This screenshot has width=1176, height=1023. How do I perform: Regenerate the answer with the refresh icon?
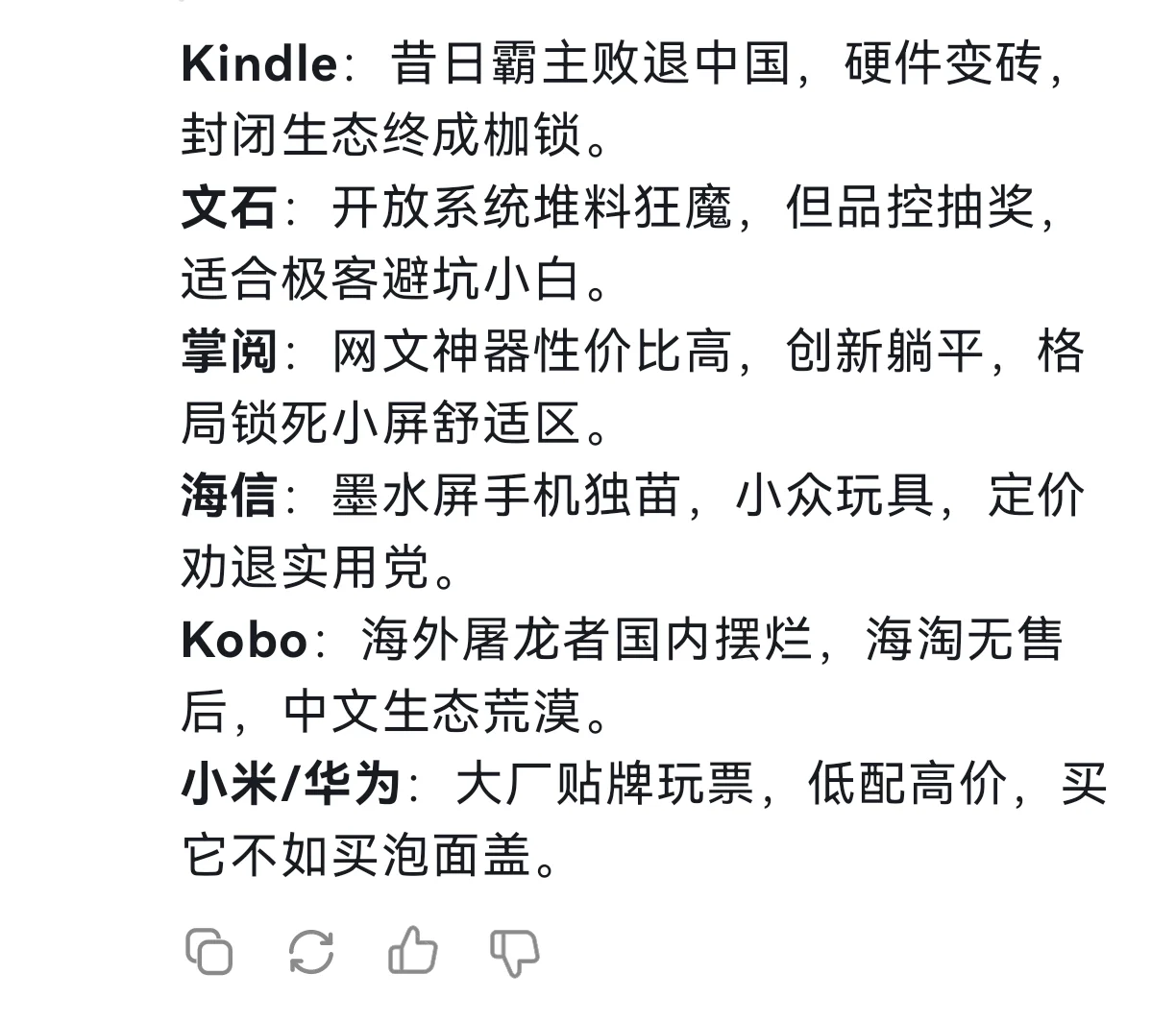311,952
